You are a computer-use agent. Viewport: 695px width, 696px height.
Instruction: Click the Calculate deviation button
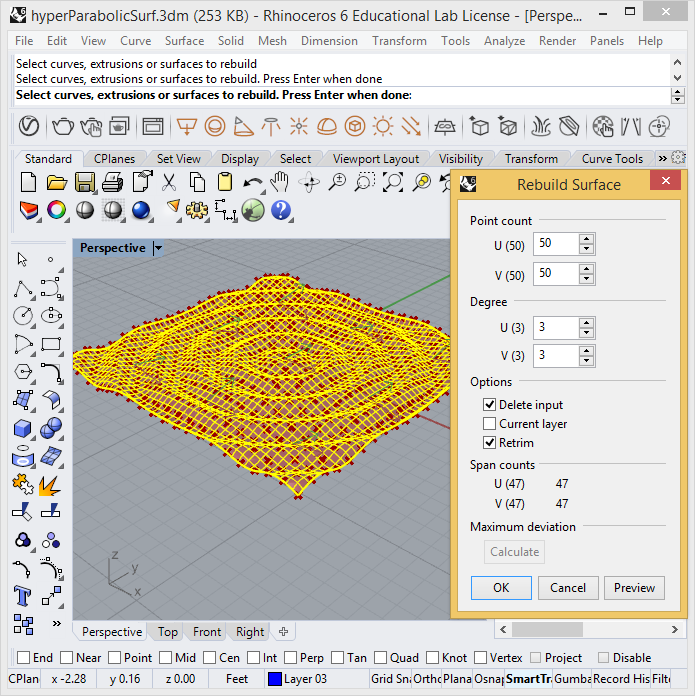514,552
